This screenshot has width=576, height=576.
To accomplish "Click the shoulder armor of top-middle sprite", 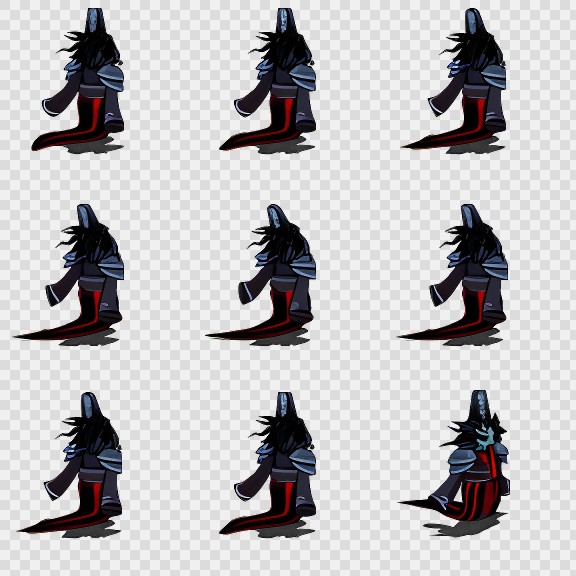I will pos(303,77).
